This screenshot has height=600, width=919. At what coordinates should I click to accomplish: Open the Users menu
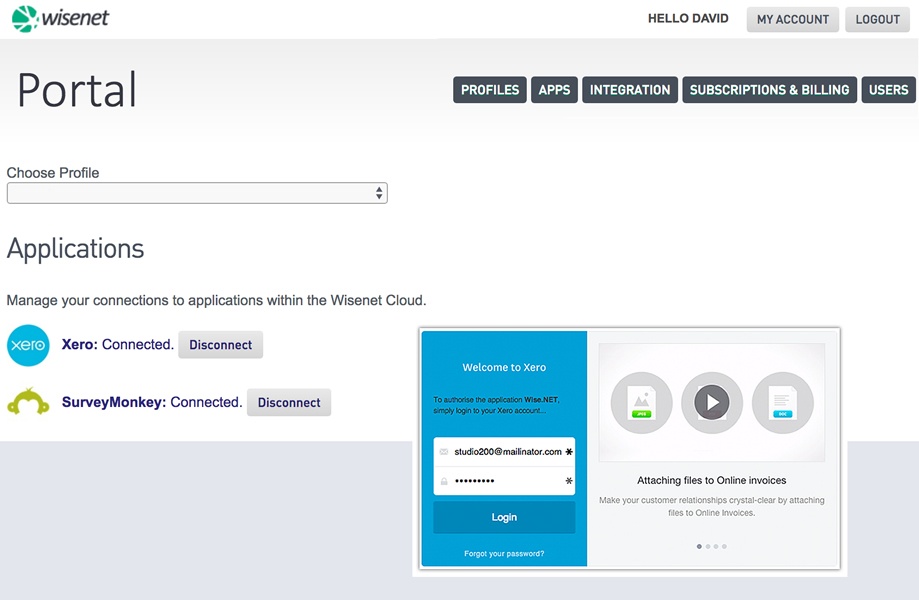(889, 90)
